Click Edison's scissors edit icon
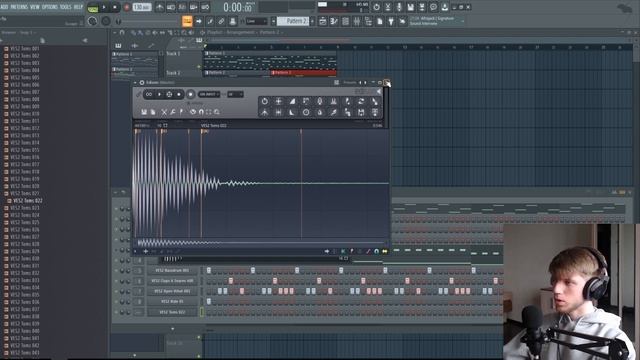Image resolution: width=640 pixels, height=360 pixels. click(x=164, y=112)
